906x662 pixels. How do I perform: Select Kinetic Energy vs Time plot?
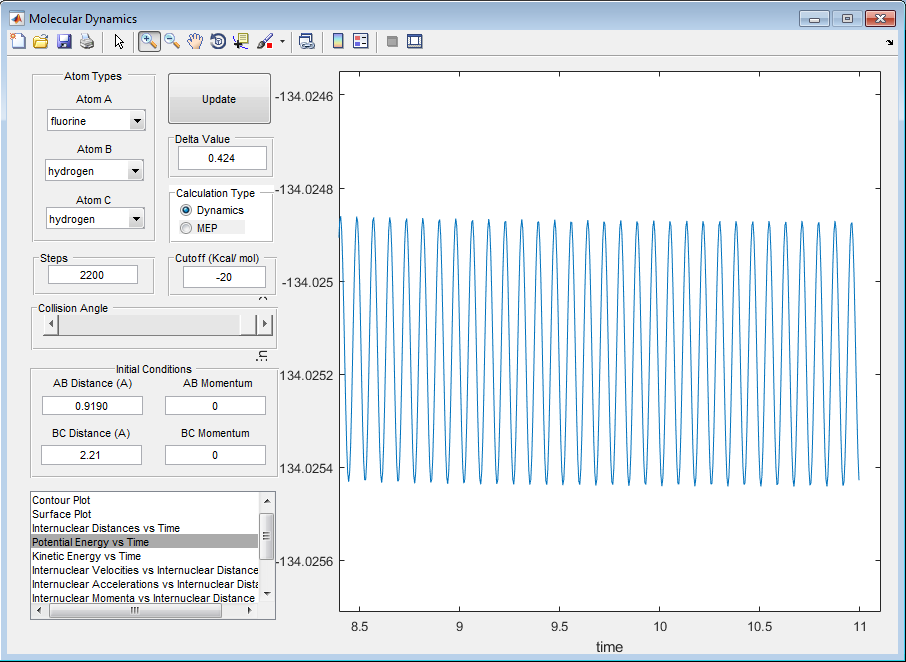pos(87,556)
